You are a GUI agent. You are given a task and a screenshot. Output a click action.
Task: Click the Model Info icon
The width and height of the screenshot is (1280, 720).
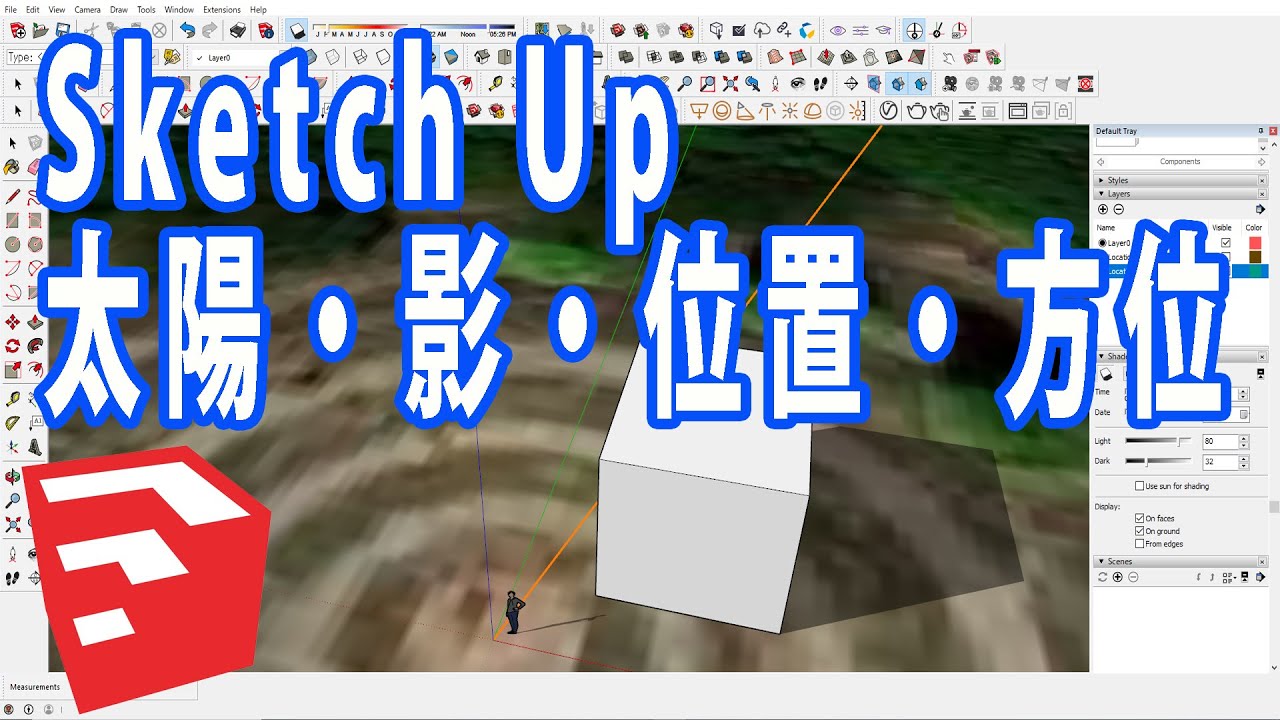(x=266, y=30)
